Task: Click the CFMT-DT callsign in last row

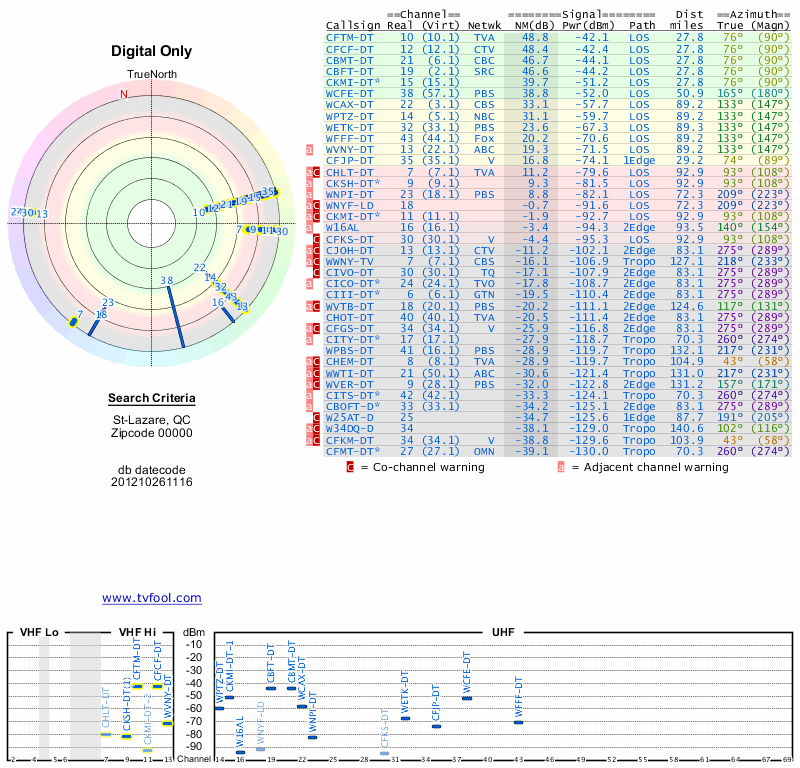Action: pos(350,450)
